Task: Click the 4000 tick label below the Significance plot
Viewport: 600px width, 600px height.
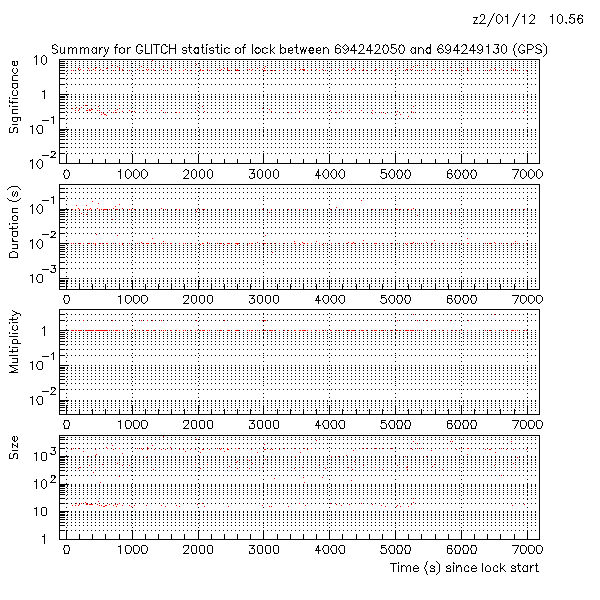Action: (x=331, y=174)
